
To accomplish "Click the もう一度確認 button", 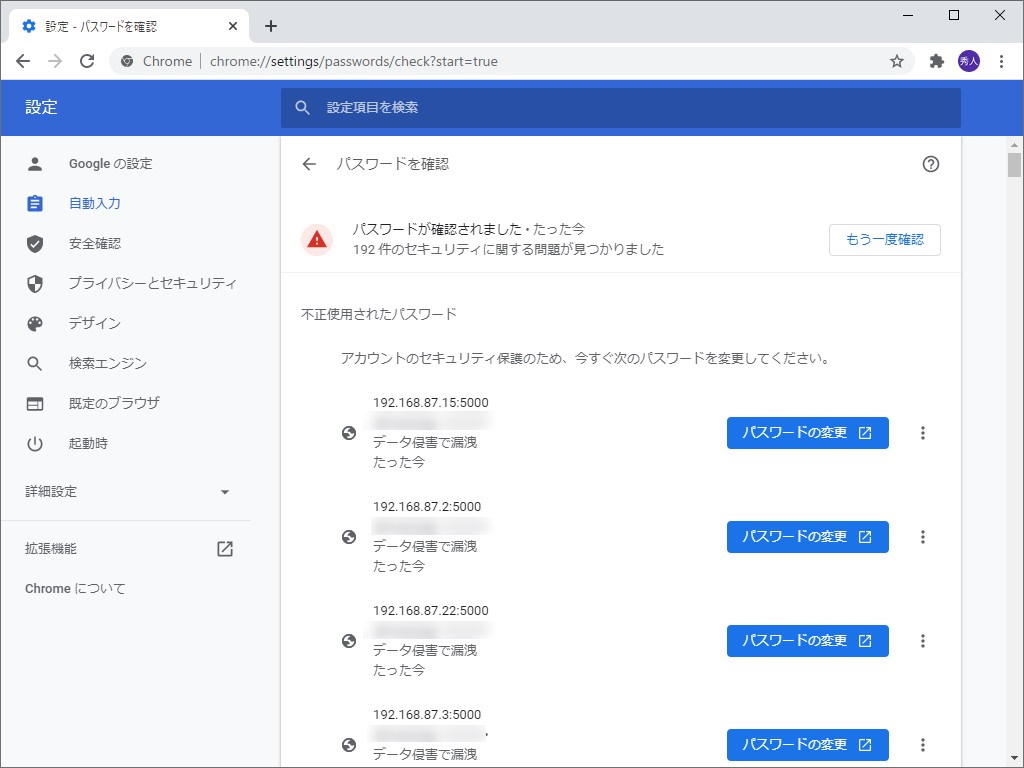I will [x=884, y=239].
